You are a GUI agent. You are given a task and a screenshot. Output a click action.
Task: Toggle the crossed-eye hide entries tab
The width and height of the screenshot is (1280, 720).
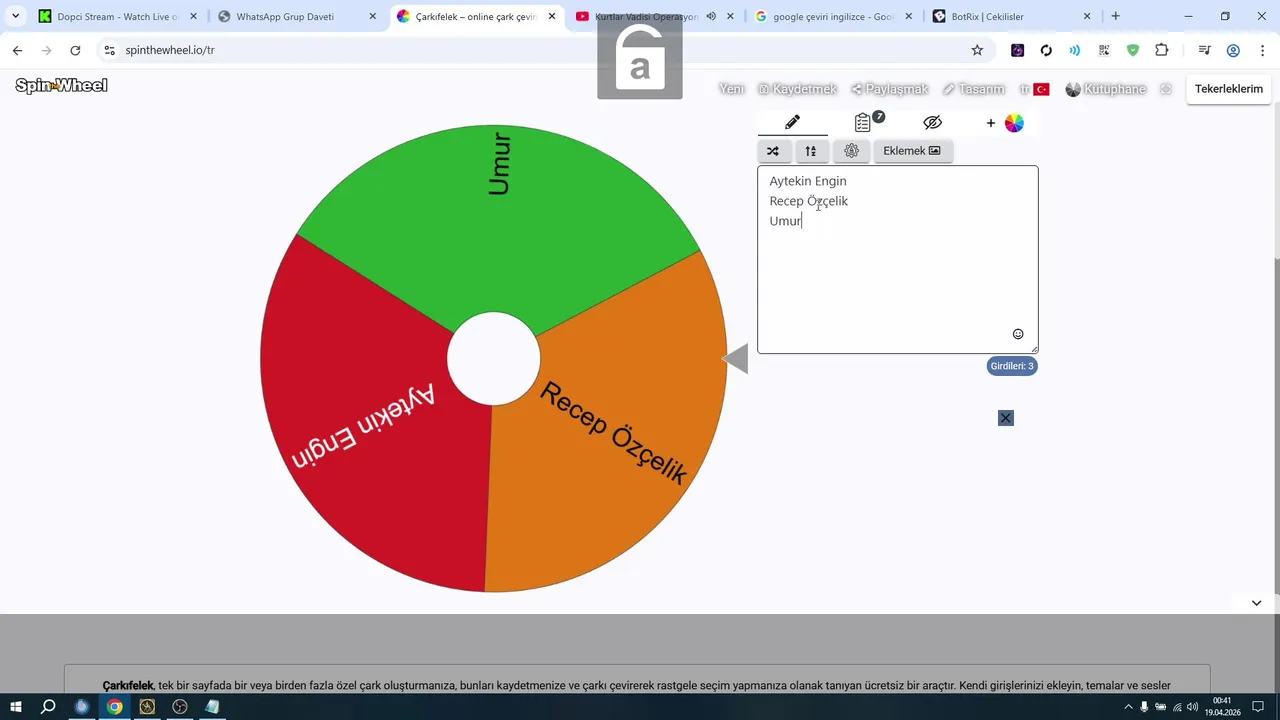coord(932,122)
